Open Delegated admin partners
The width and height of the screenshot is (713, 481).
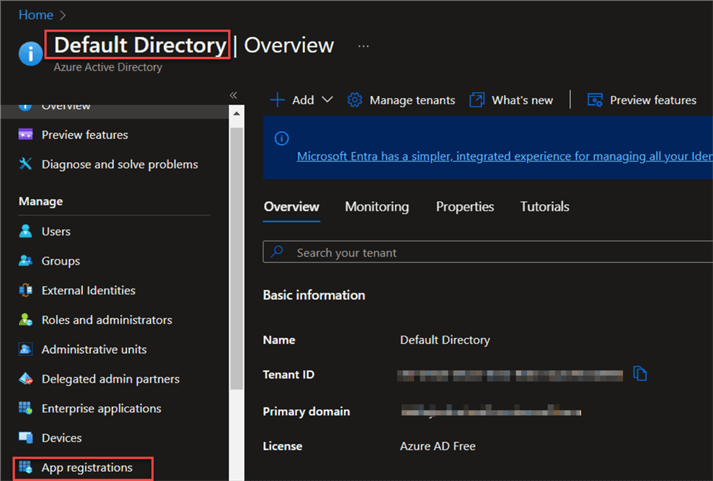click(x=110, y=379)
